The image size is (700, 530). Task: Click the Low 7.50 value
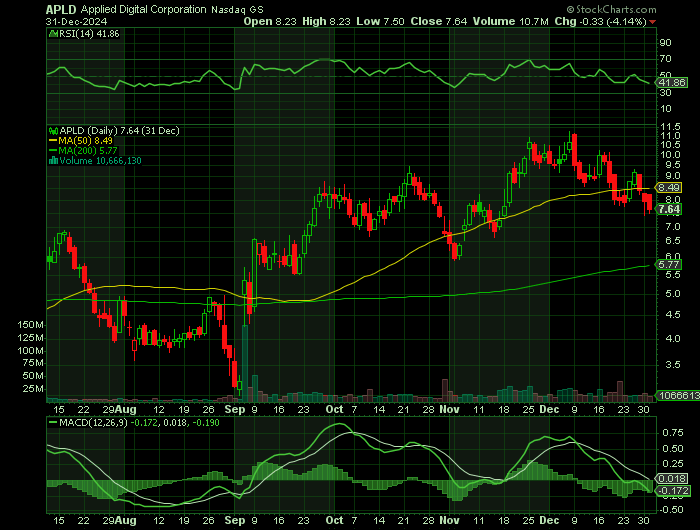(x=380, y=21)
